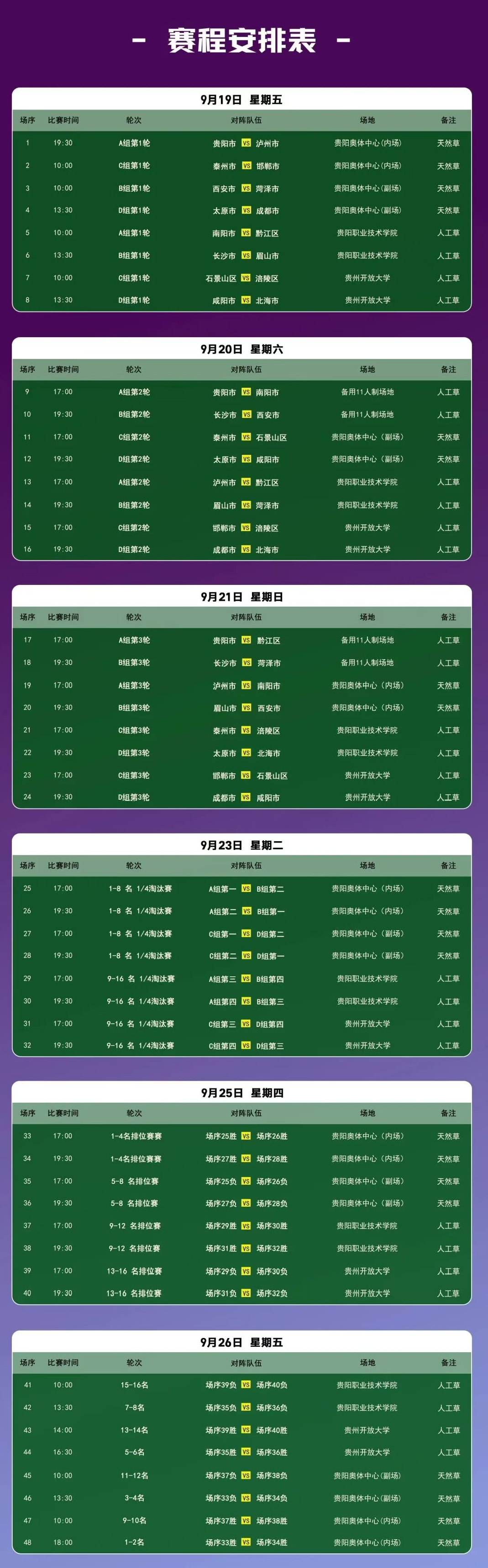Select the 9月19日 星期五 date header

click(242, 100)
